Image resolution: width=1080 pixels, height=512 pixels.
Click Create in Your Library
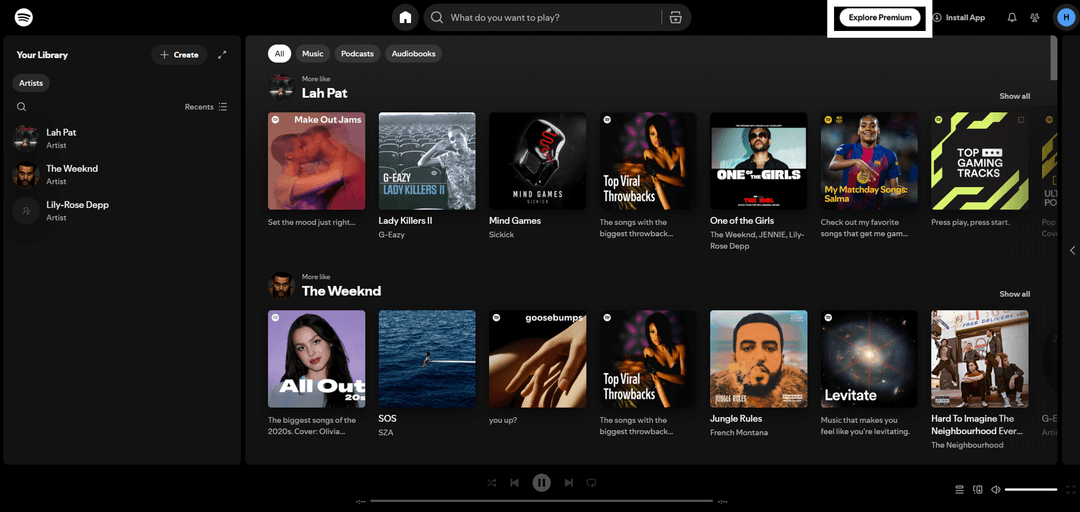coord(179,54)
